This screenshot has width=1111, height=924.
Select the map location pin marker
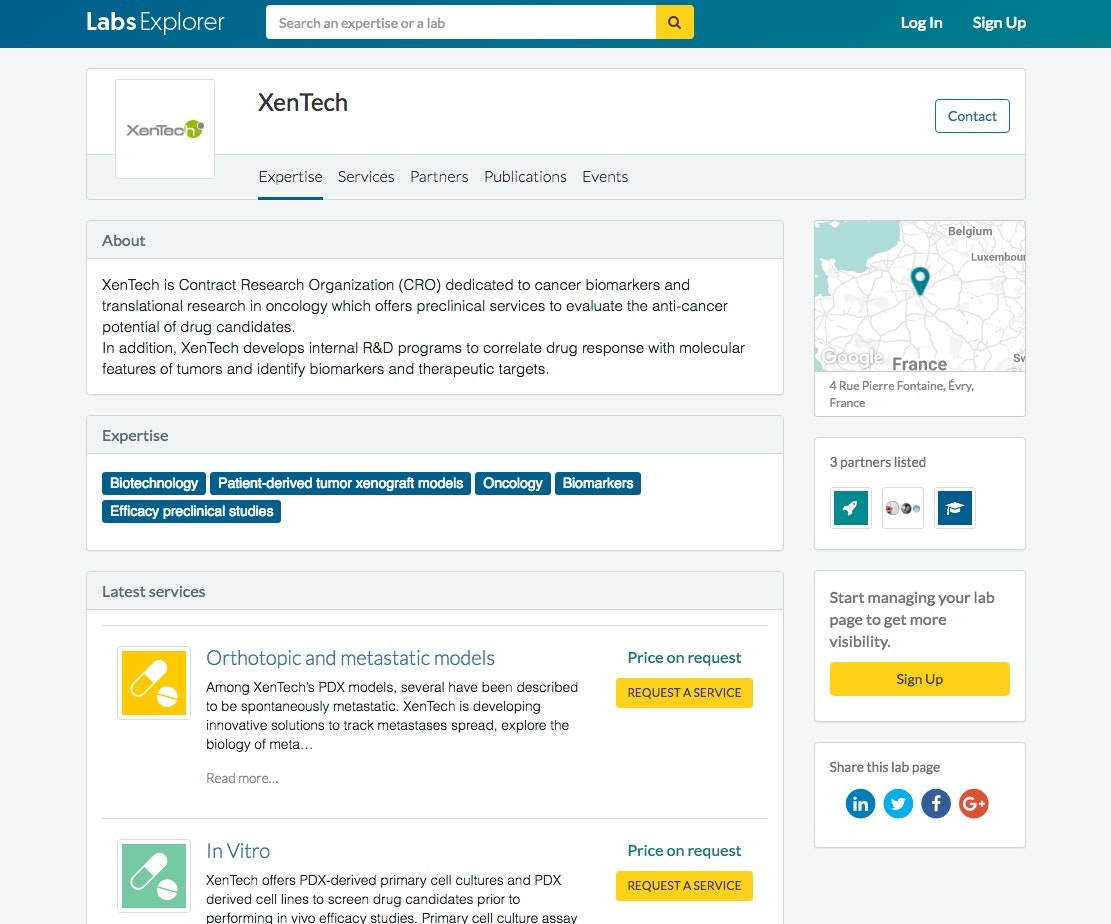(x=920, y=281)
